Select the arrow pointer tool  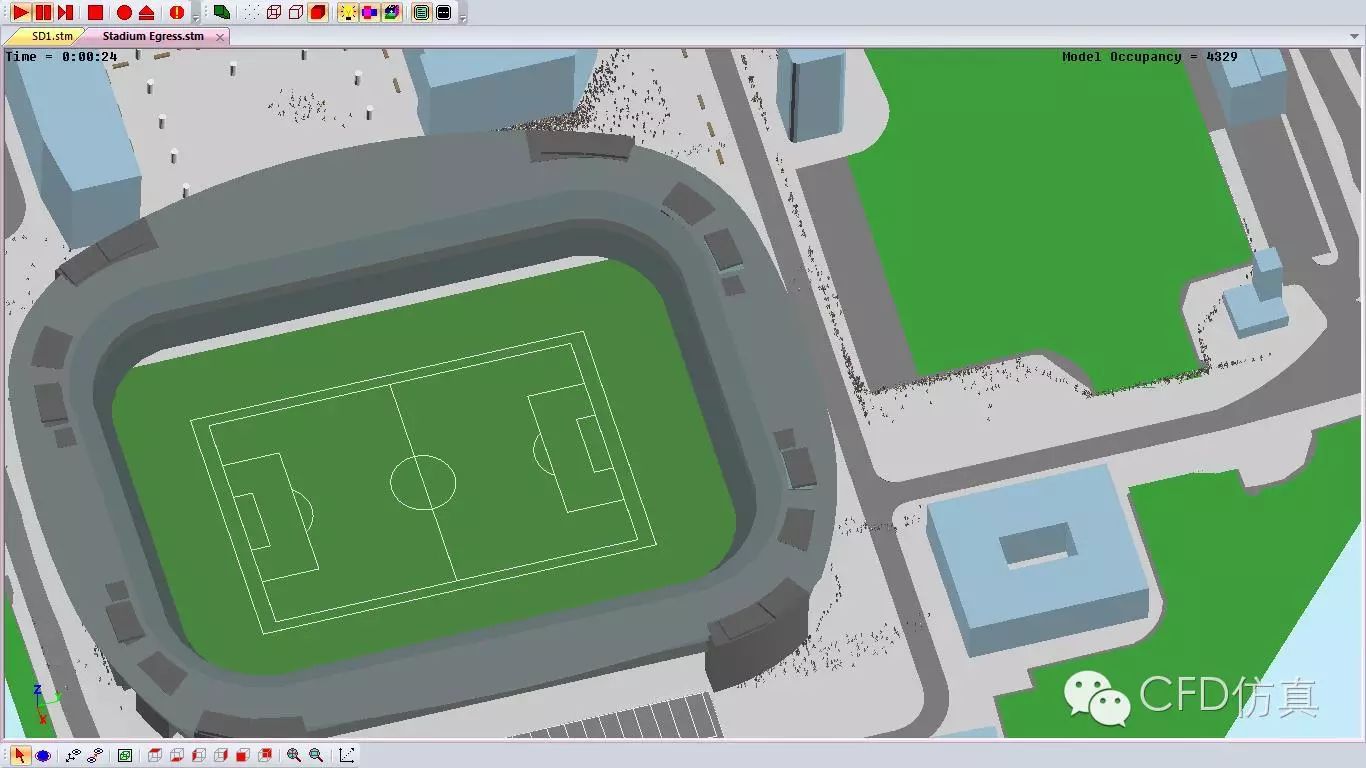click(21, 755)
